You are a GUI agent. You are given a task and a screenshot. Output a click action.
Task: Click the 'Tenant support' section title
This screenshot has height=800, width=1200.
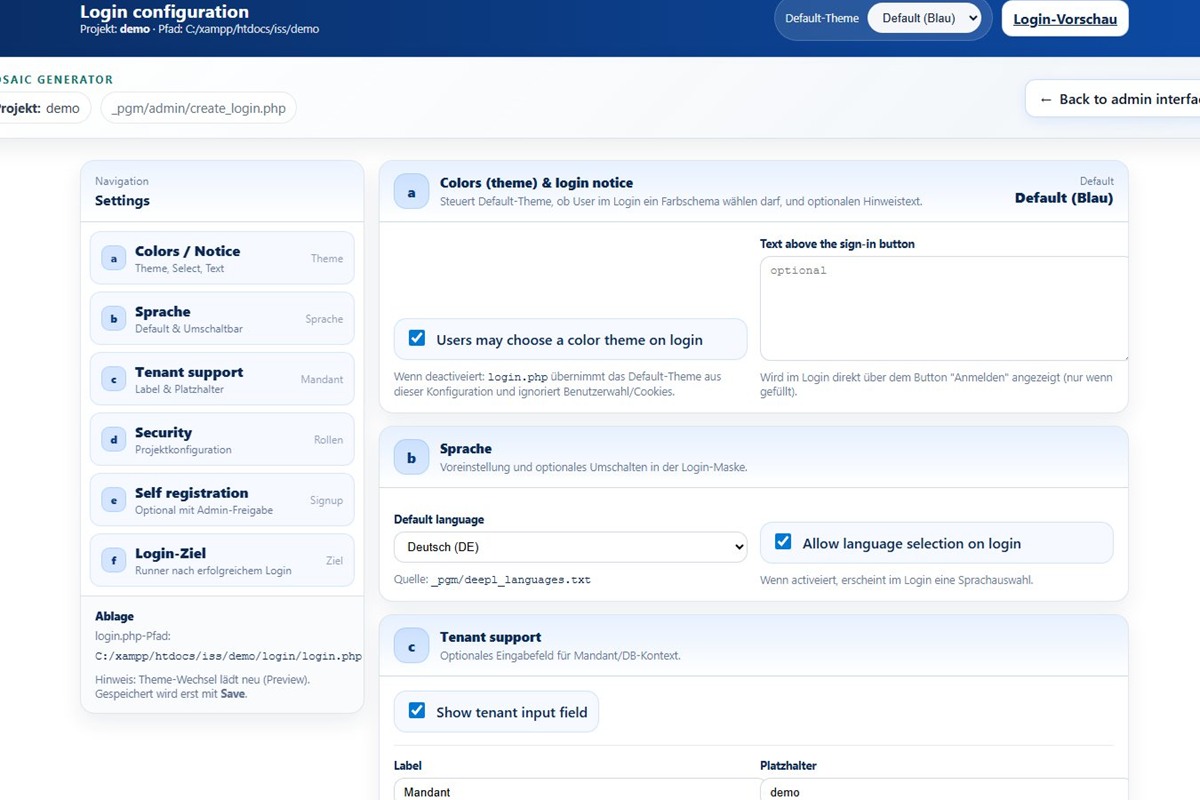490,637
